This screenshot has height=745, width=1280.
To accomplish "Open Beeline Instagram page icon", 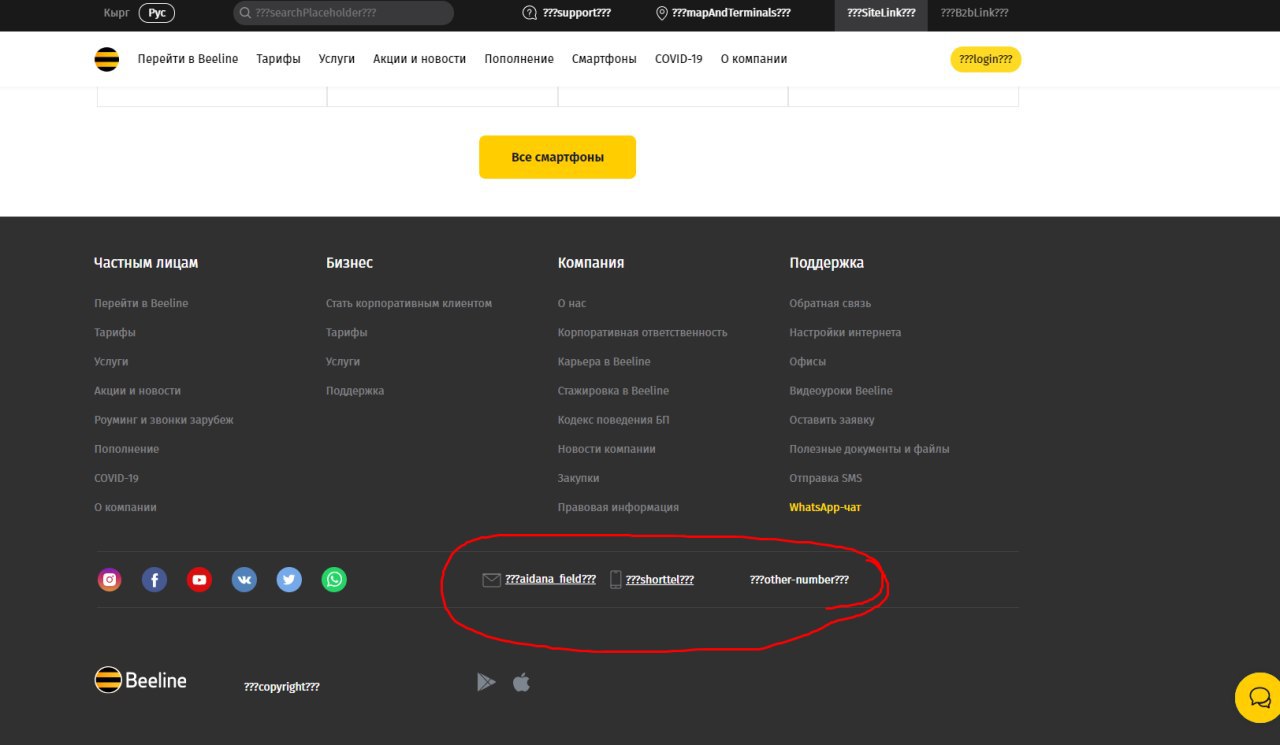I will (110, 579).
